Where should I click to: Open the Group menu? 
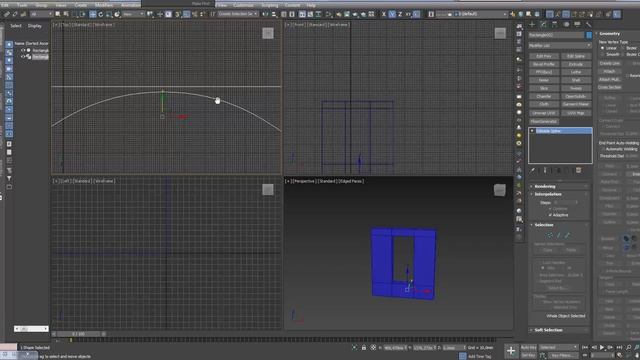41,5
